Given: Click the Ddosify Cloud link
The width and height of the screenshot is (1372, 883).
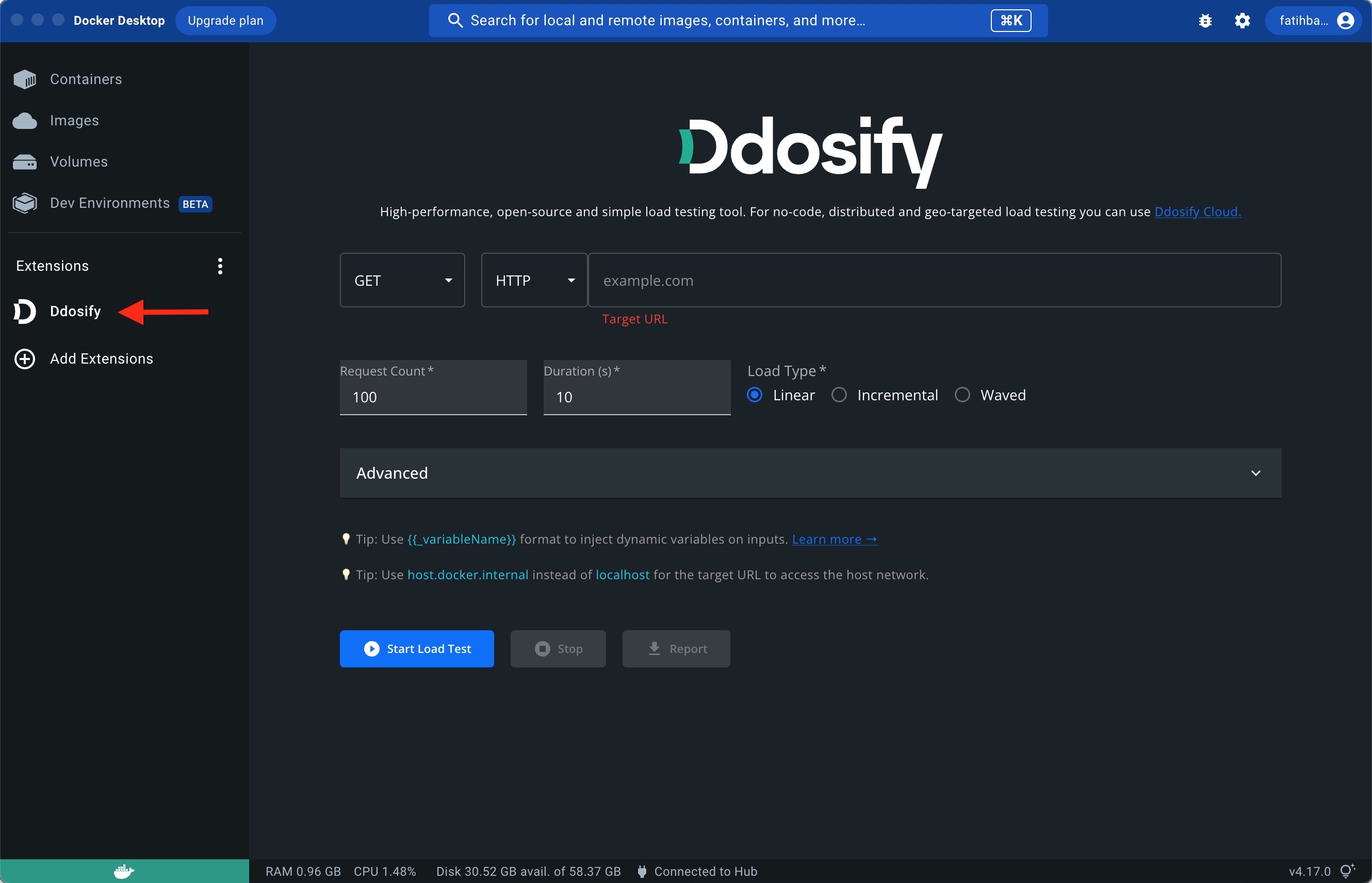Looking at the screenshot, I should [1197, 211].
